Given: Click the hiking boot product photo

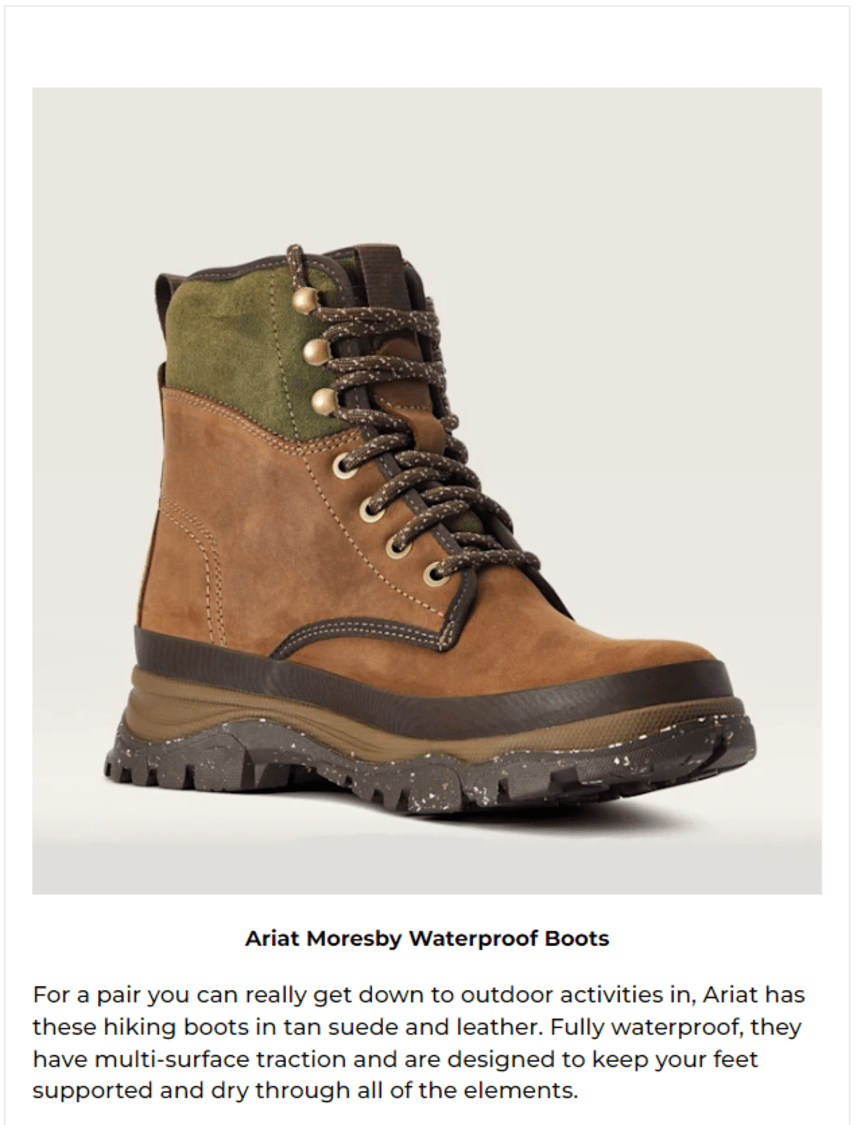Looking at the screenshot, I should click(427, 491).
